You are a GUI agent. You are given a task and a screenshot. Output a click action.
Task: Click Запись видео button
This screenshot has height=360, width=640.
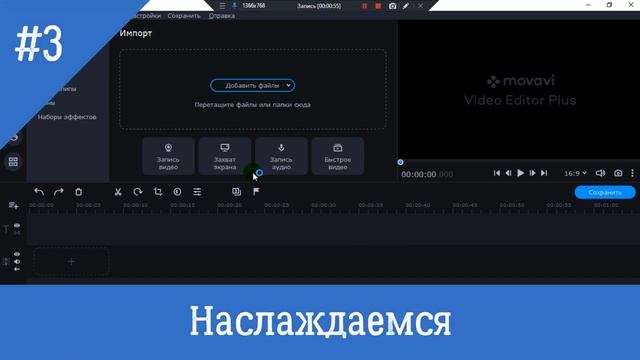pos(168,156)
